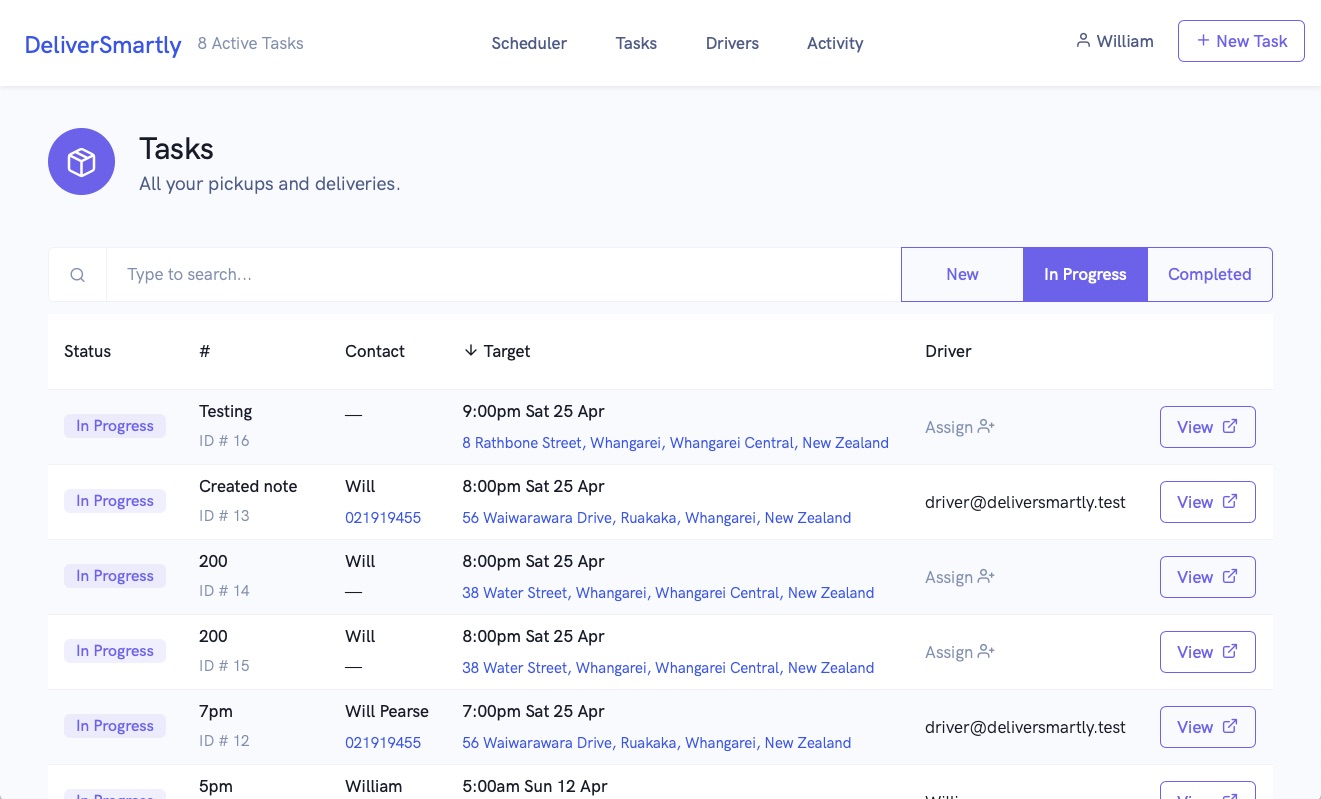Click the assign driver icon for ID # 15
1321x799 pixels.
pyautogui.click(x=986, y=652)
